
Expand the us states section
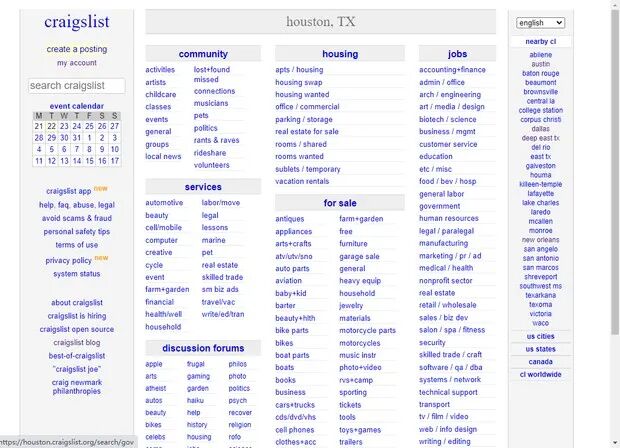tap(540, 349)
